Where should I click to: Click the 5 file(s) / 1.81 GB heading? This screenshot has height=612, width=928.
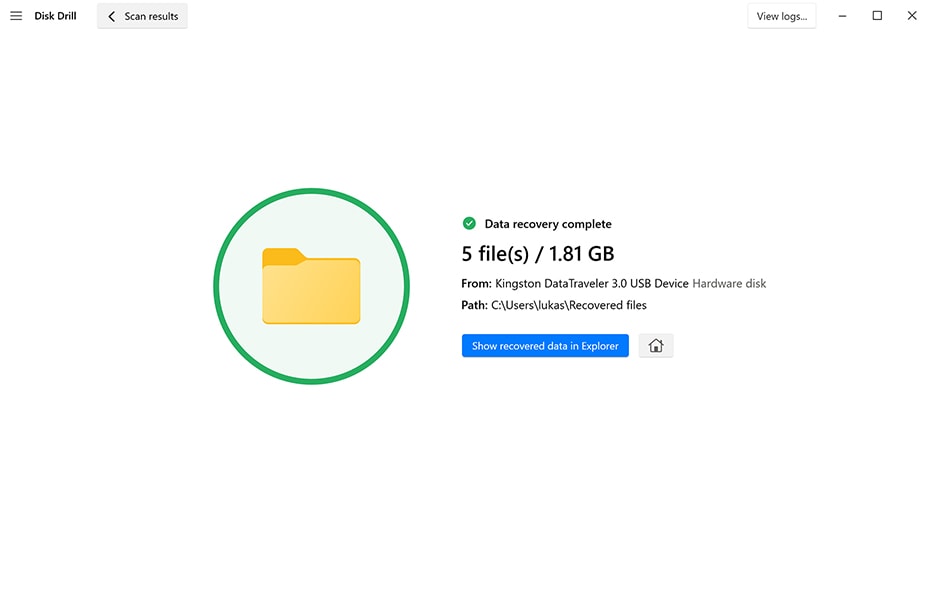(538, 254)
